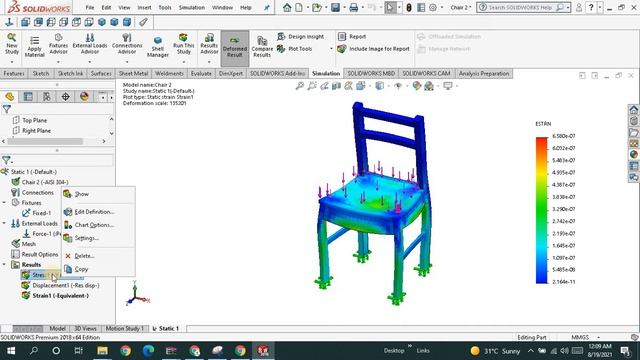
Task: Click the Home icon in title toolbar
Action: (287, 7)
